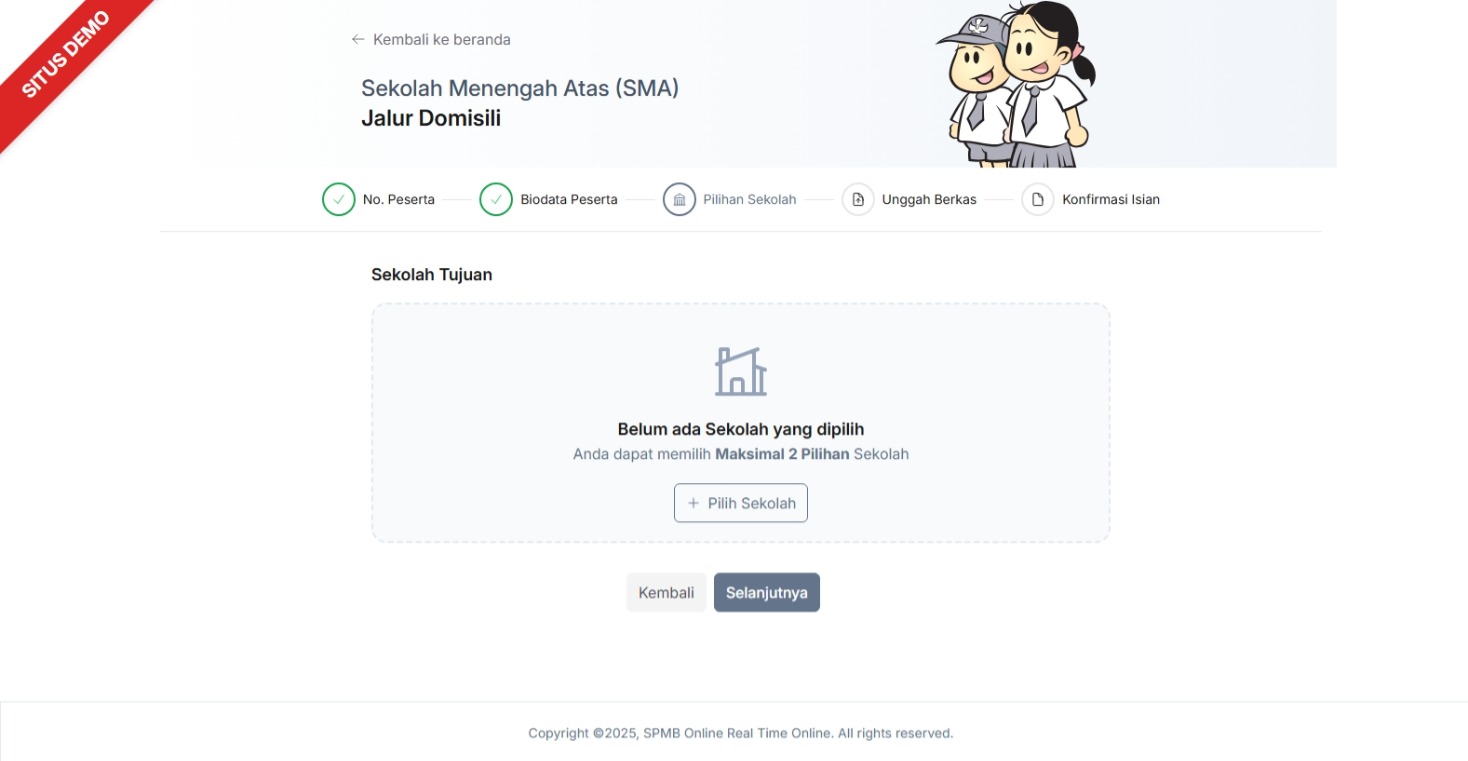Image resolution: width=1468 pixels, height=761 pixels.
Task: Select the Biodata Peserta step
Action: tap(568, 199)
